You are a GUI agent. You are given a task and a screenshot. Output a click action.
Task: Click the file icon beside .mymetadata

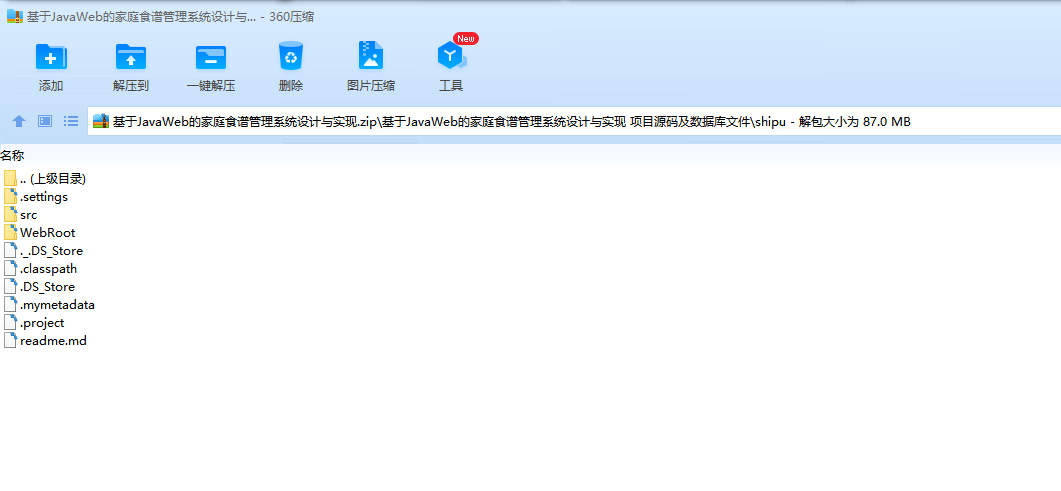[x=10, y=304]
